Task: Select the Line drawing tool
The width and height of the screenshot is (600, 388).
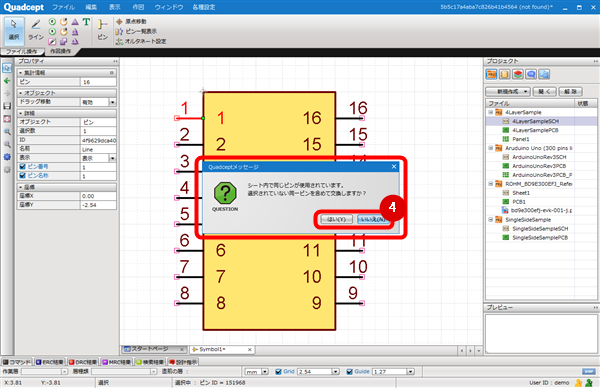Action: click(36, 30)
